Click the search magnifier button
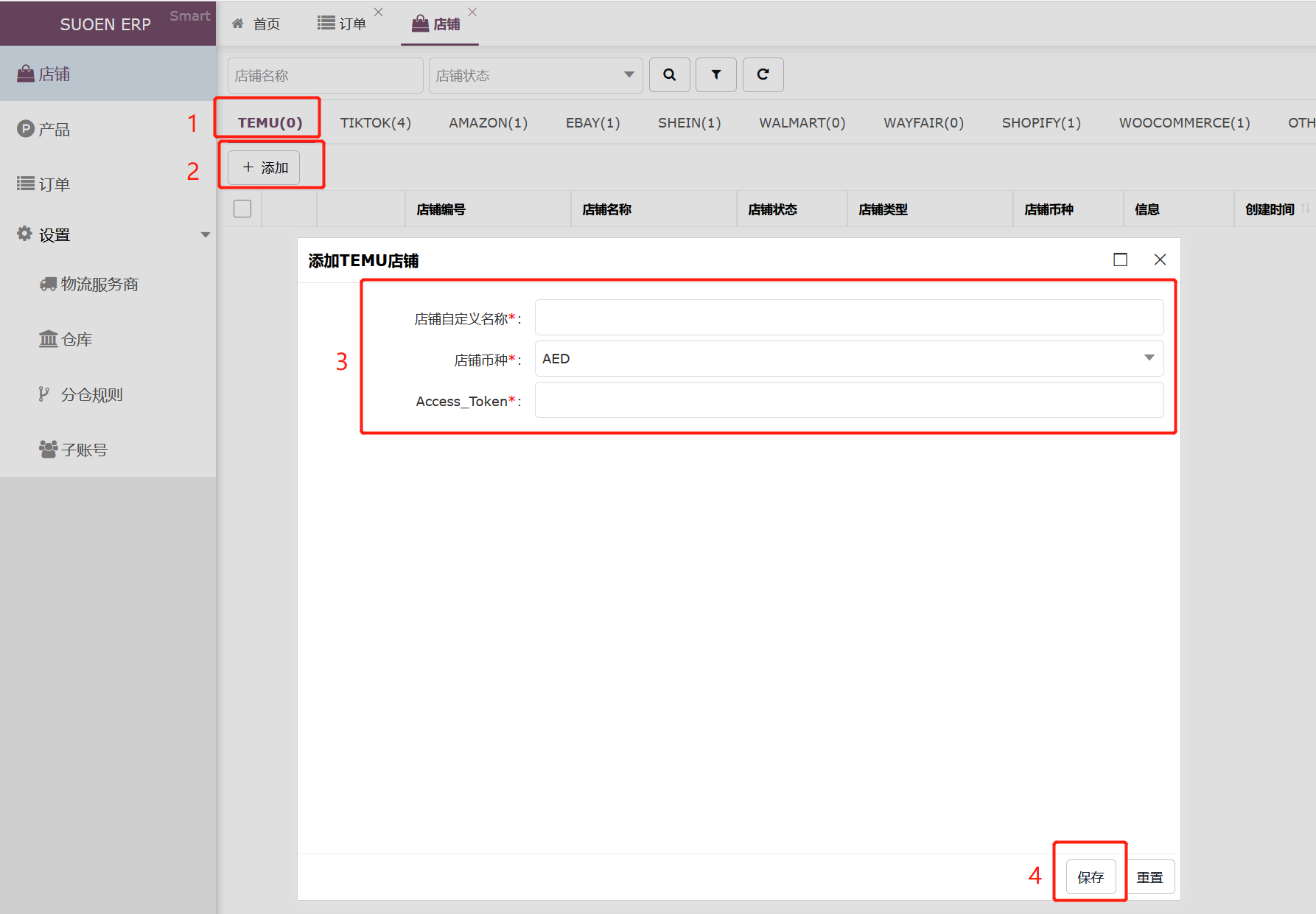This screenshot has height=914, width=1316. [x=669, y=74]
